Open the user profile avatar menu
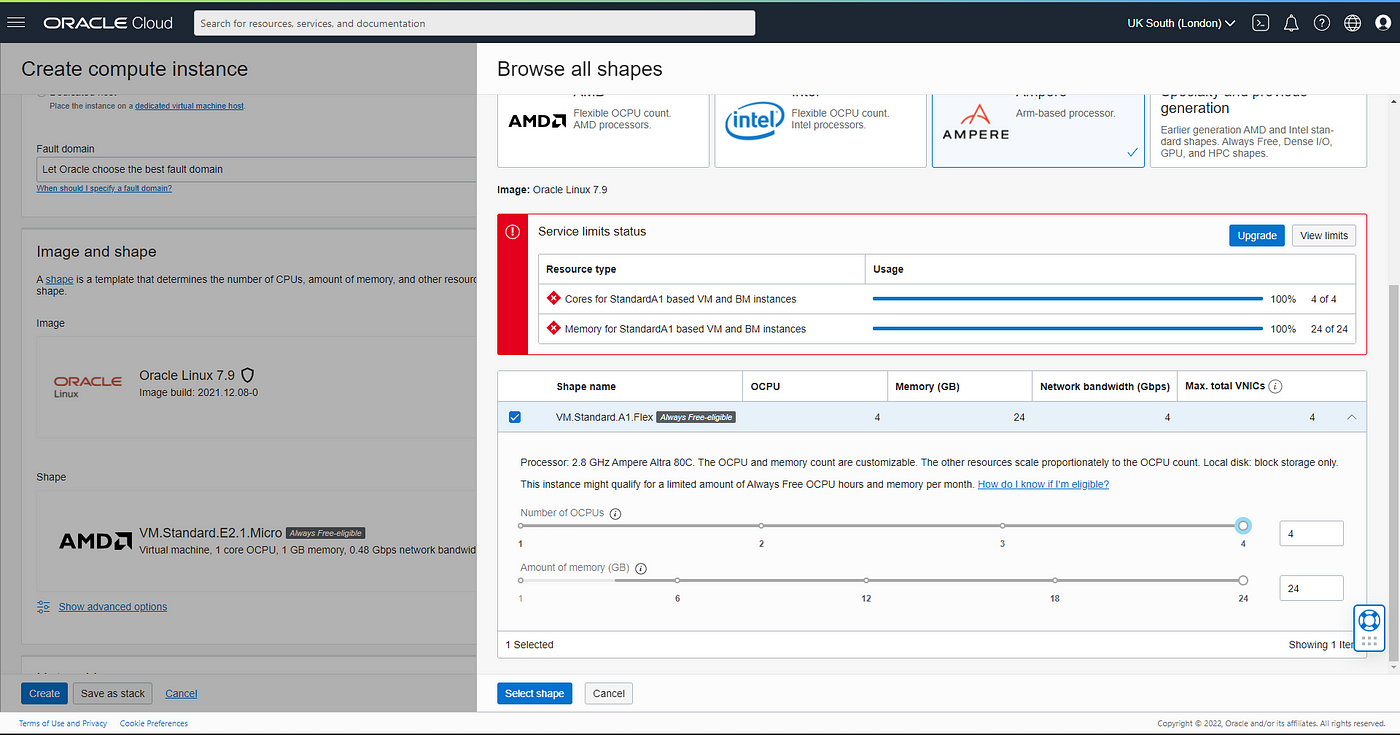This screenshot has width=1400, height=735. tap(1383, 23)
